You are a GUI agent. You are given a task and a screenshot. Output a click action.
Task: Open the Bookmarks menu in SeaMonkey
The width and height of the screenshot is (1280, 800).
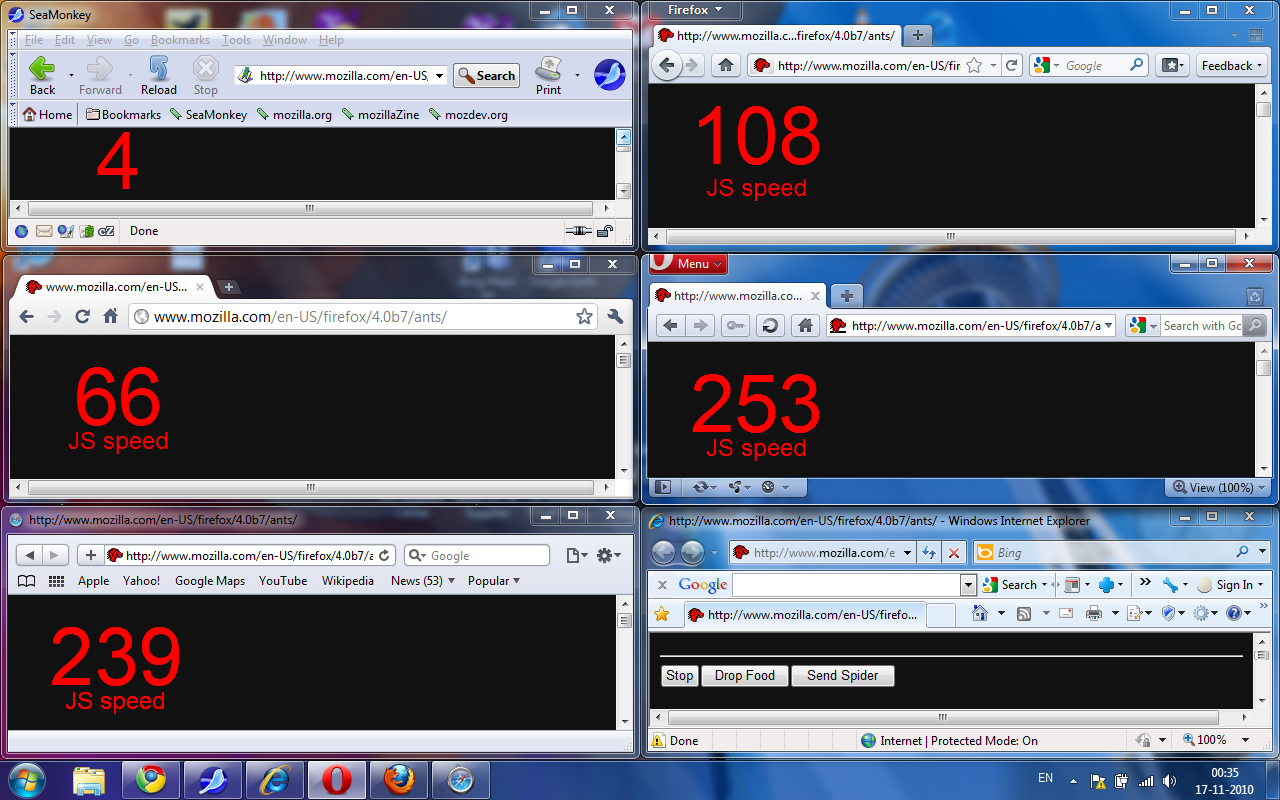click(180, 40)
